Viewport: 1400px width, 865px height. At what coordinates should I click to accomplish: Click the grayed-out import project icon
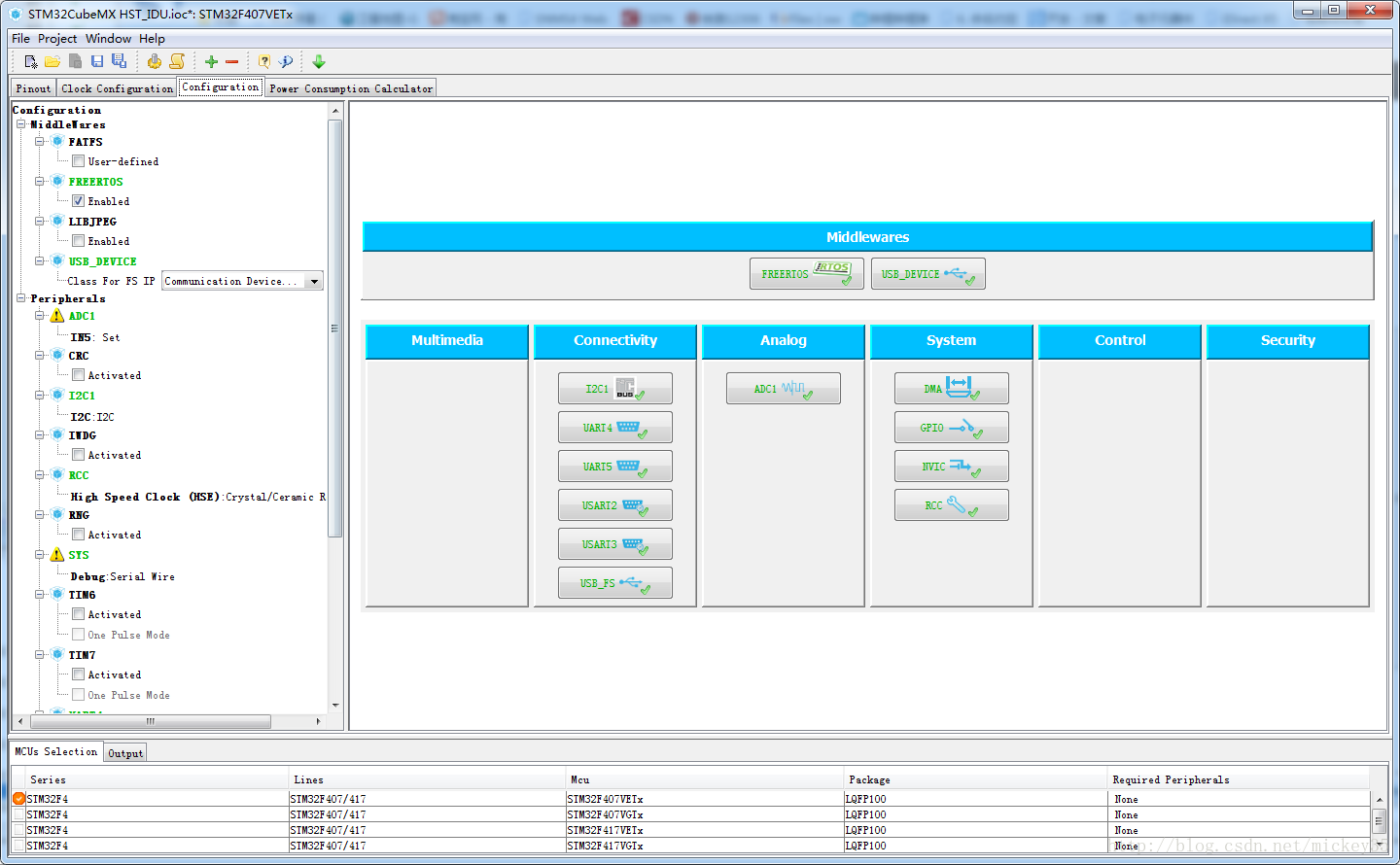pos(75,61)
